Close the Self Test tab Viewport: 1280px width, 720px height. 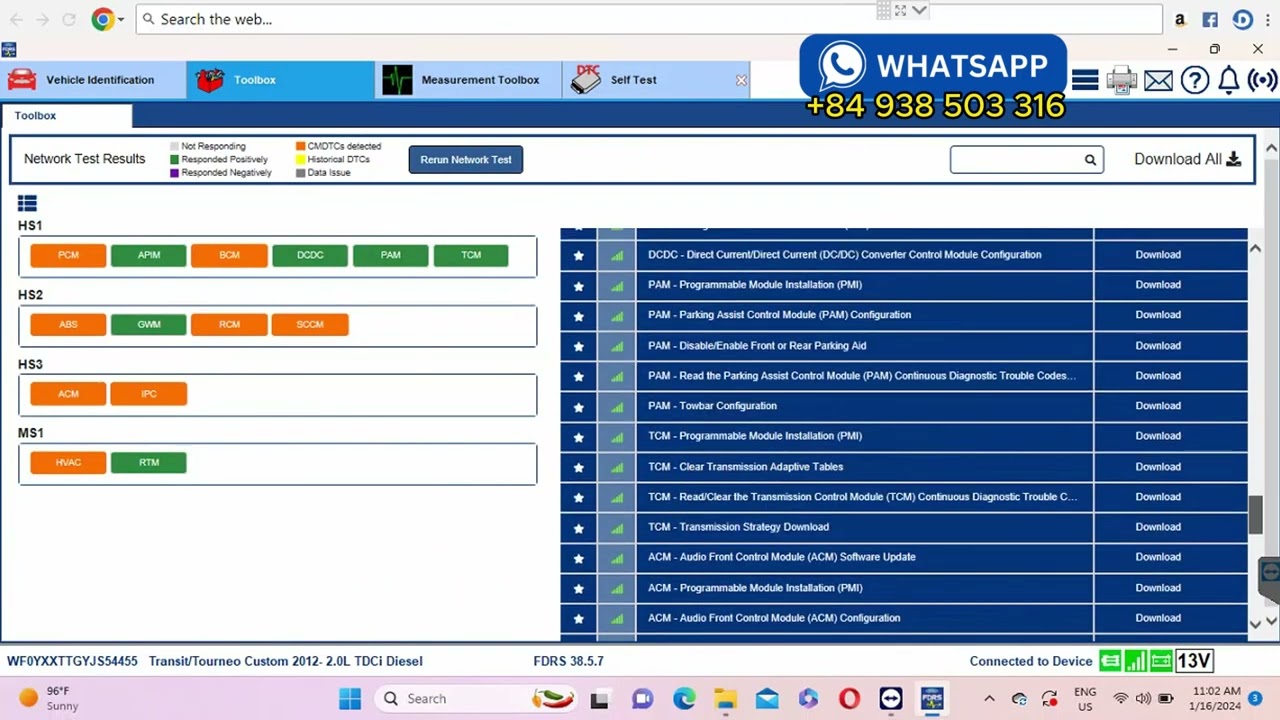click(741, 80)
